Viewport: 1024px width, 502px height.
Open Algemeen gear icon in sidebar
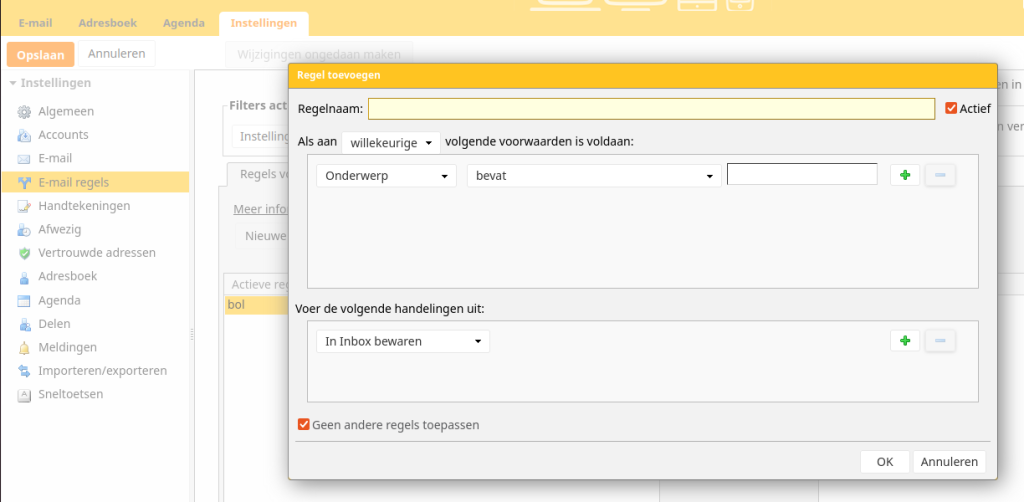click(24, 112)
